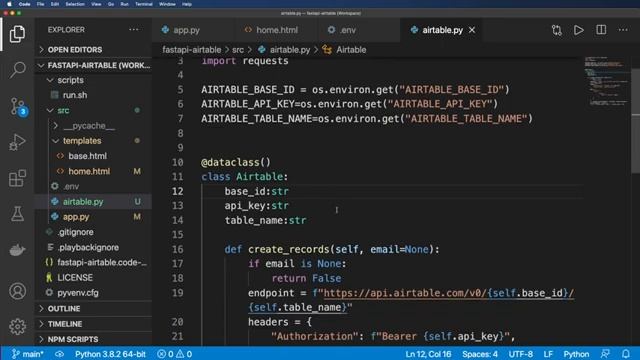Open the Run menu
The image size is (640, 360).
[124, 4]
